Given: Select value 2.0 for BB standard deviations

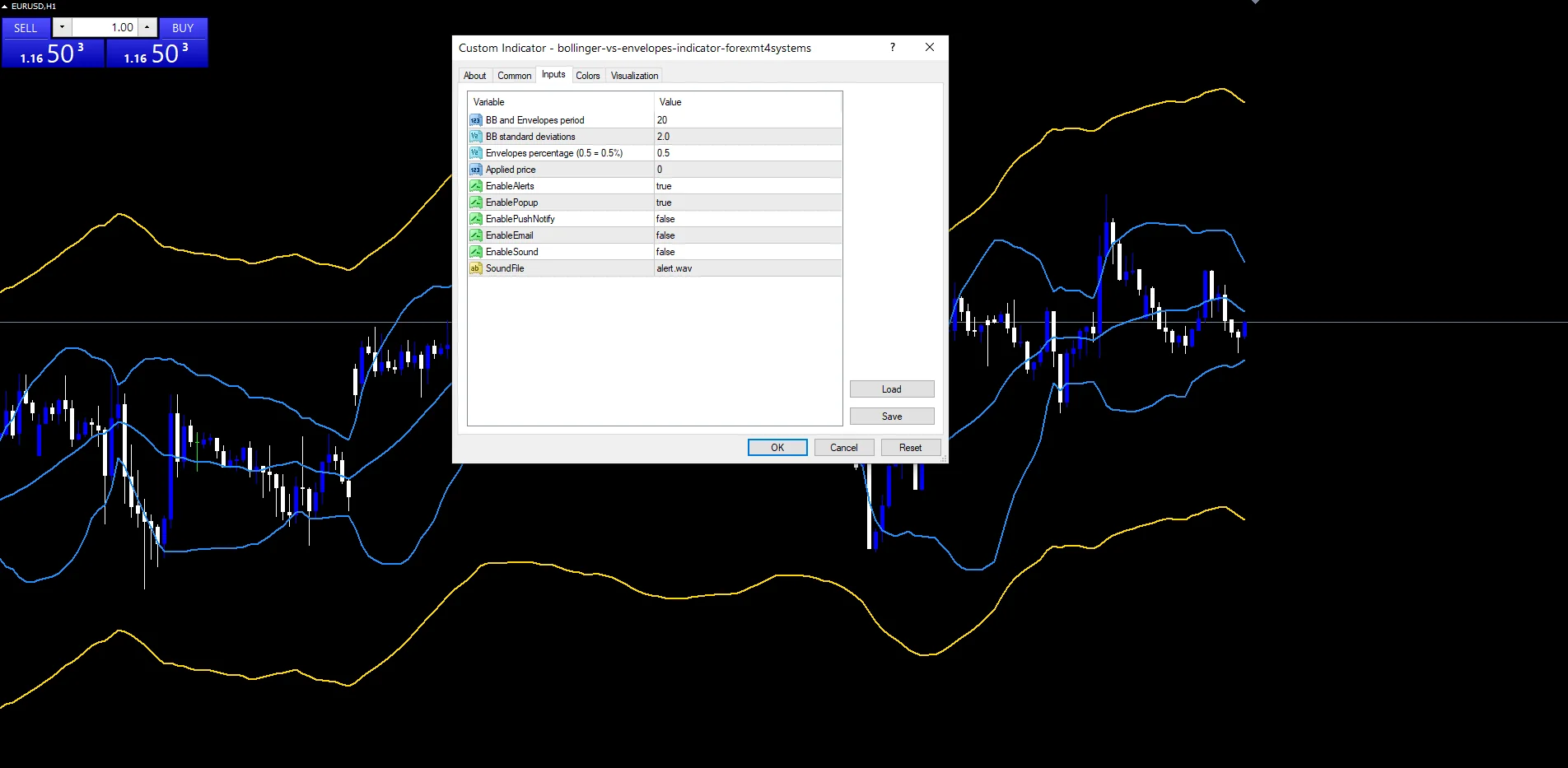Looking at the screenshot, I should 748,137.
